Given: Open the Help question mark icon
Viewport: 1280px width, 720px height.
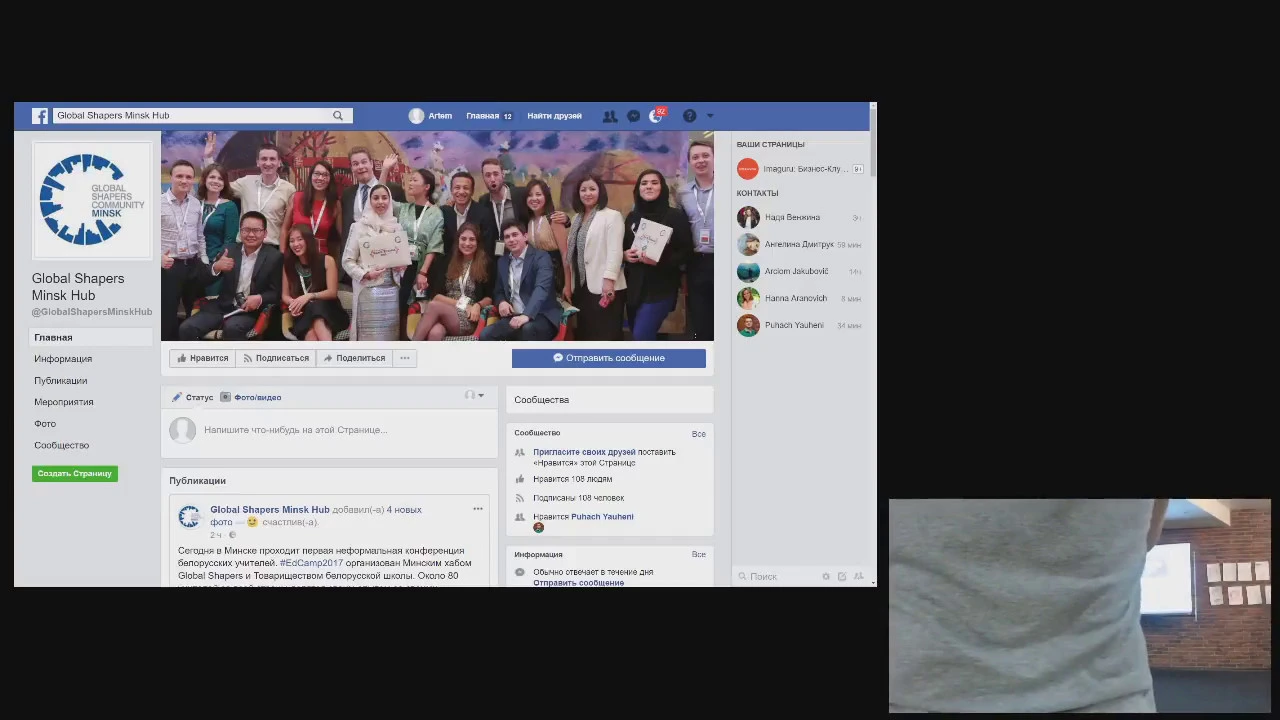Looking at the screenshot, I should (689, 116).
